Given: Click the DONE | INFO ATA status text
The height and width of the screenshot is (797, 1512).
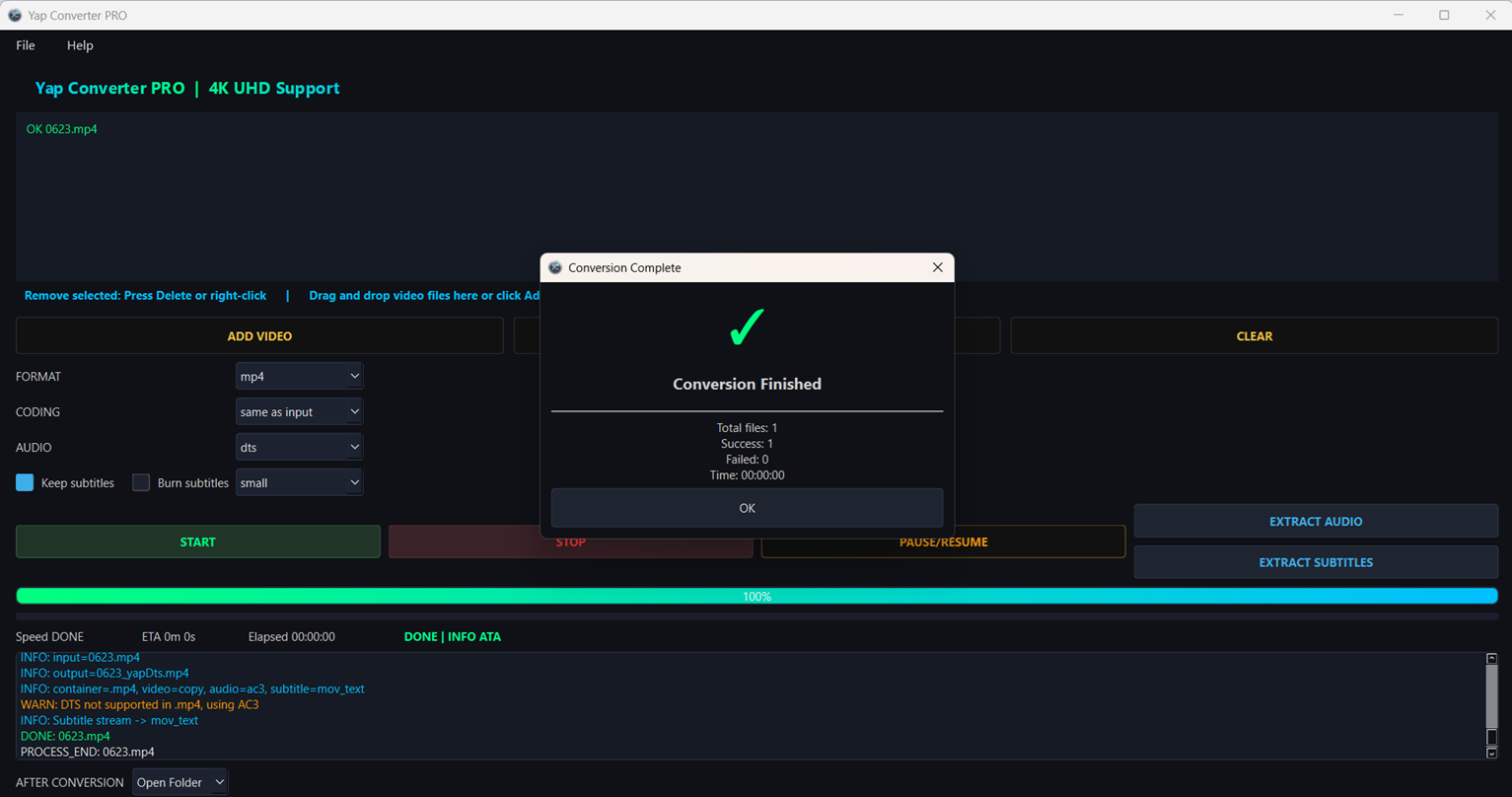Looking at the screenshot, I should pyautogui.click(x=453, y=636).
